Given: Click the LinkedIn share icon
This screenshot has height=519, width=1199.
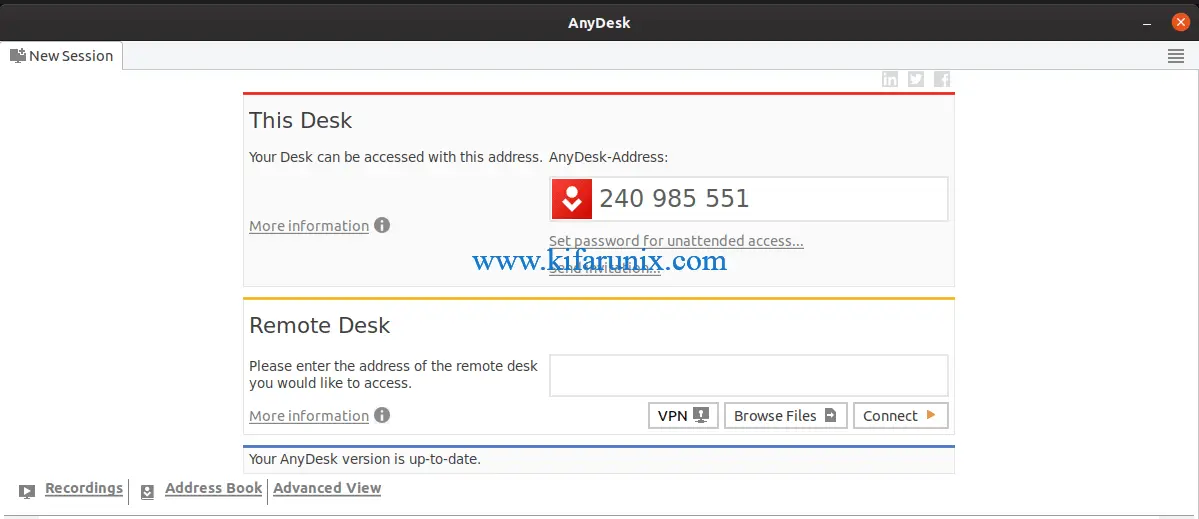Looking at the screenshot, I should [x=890, y=80].
